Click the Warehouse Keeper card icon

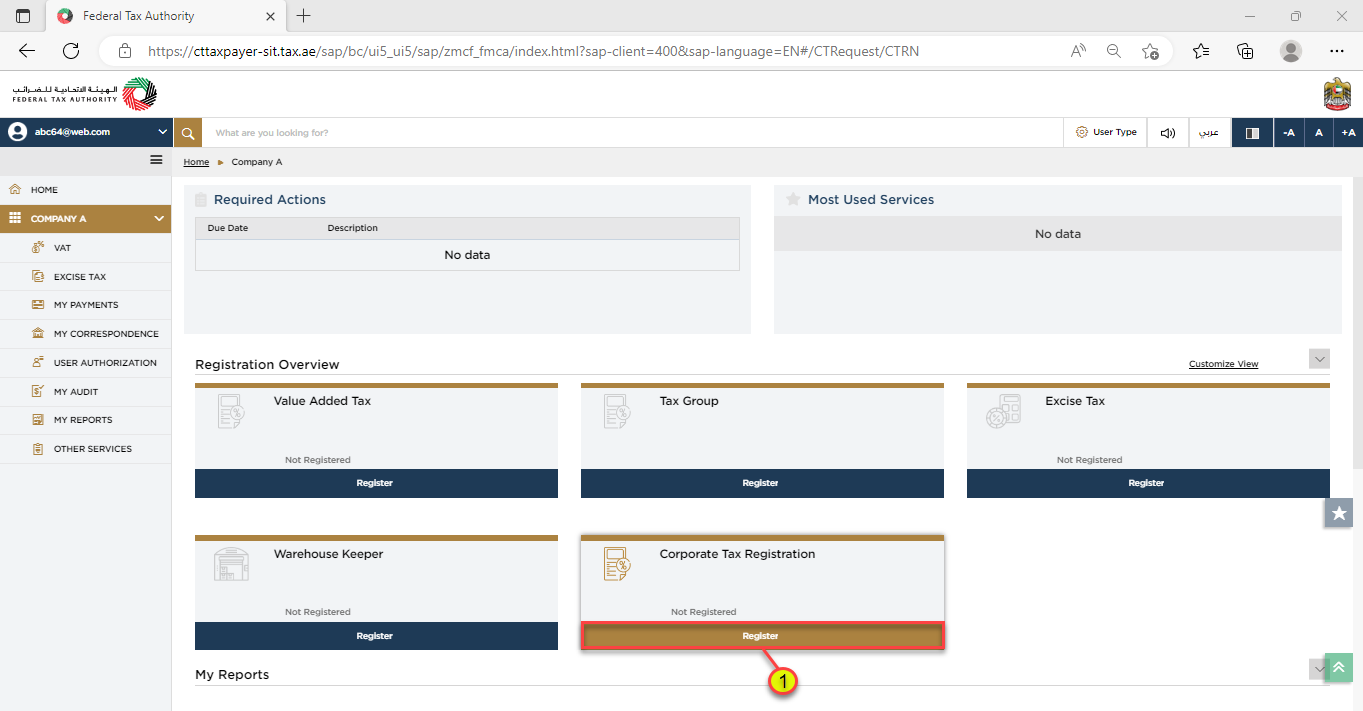point(231,564)
